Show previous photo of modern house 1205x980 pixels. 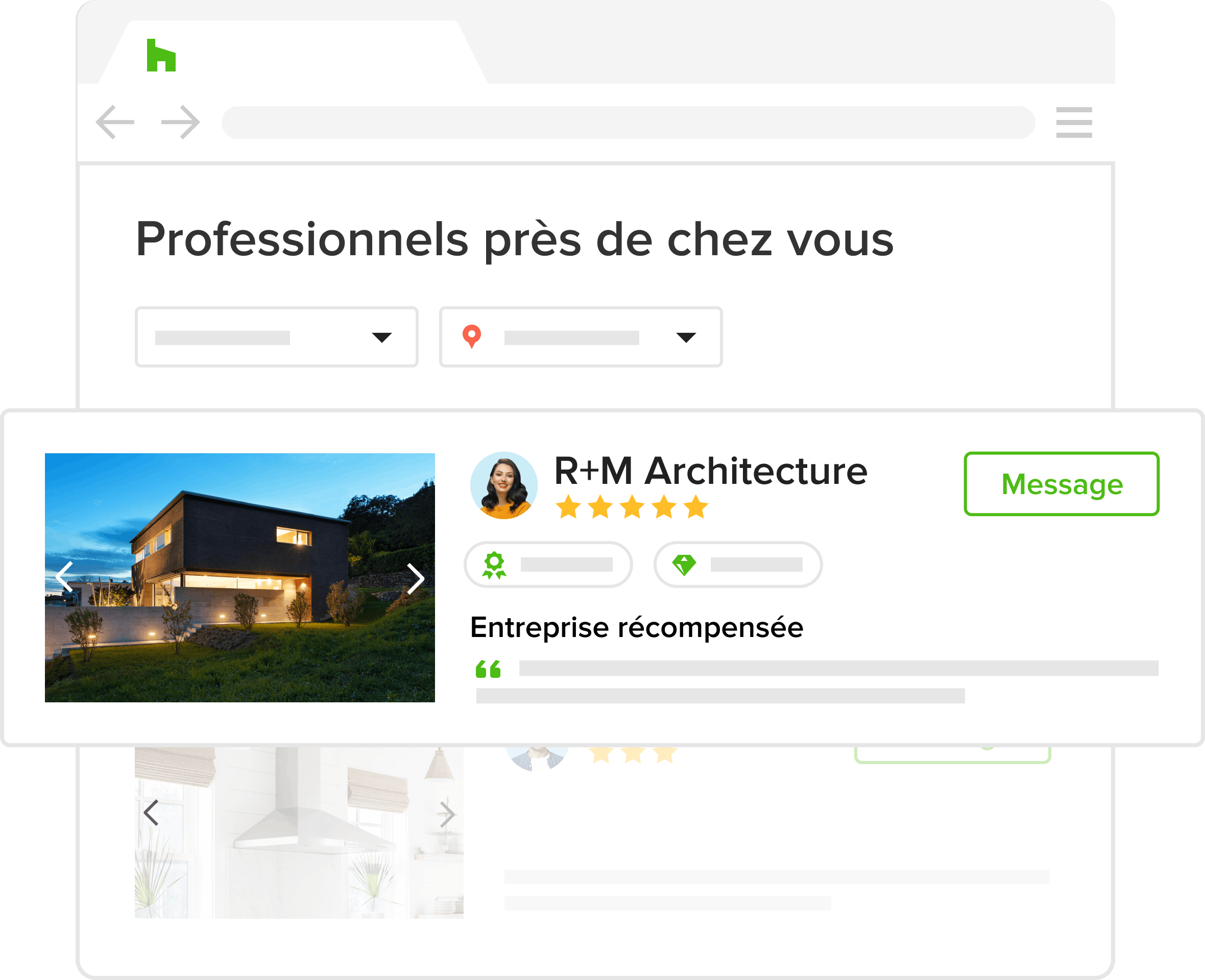coord(65,577)
